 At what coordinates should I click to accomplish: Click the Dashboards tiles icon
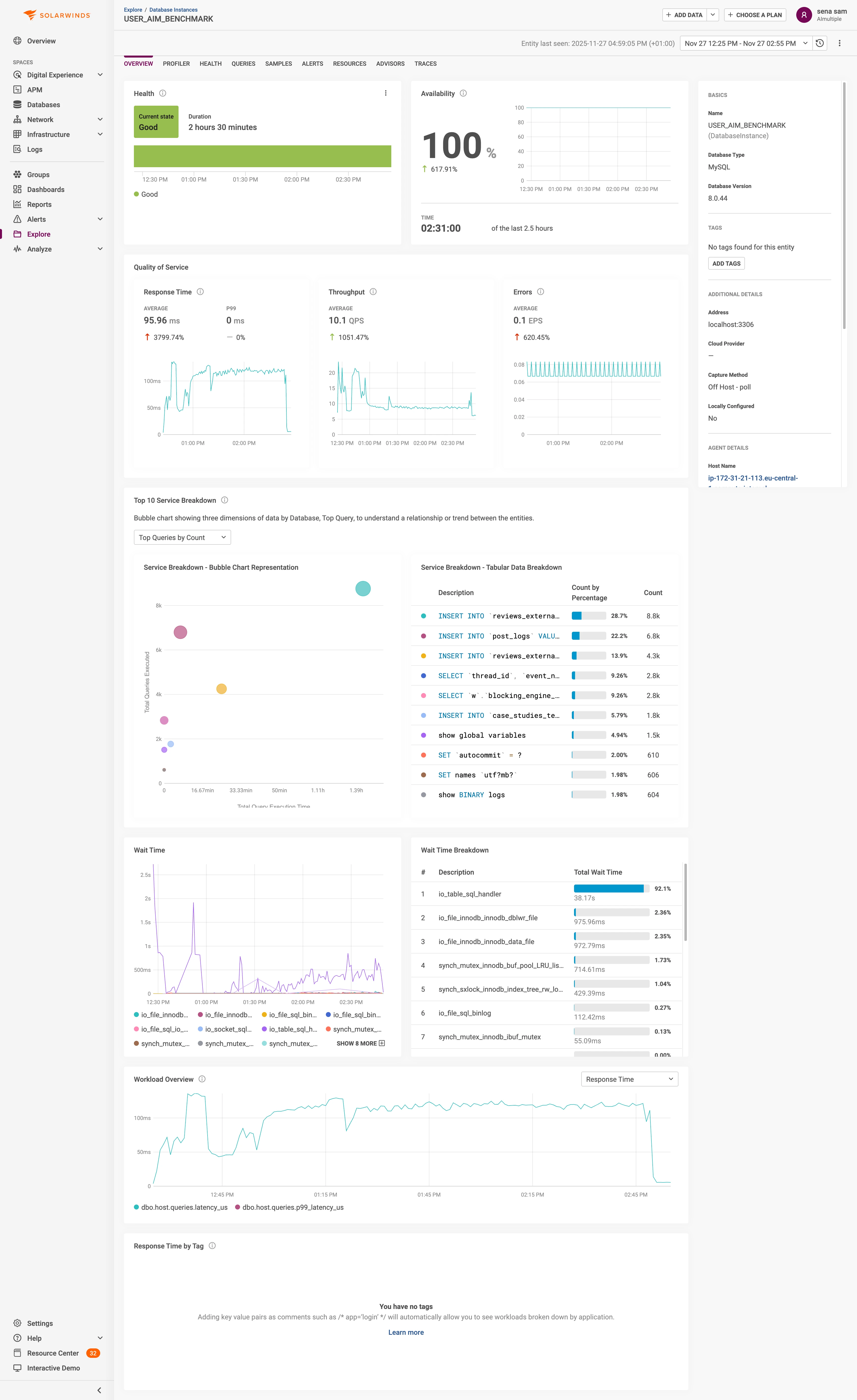pyautogui.click(x=18, y=190)
